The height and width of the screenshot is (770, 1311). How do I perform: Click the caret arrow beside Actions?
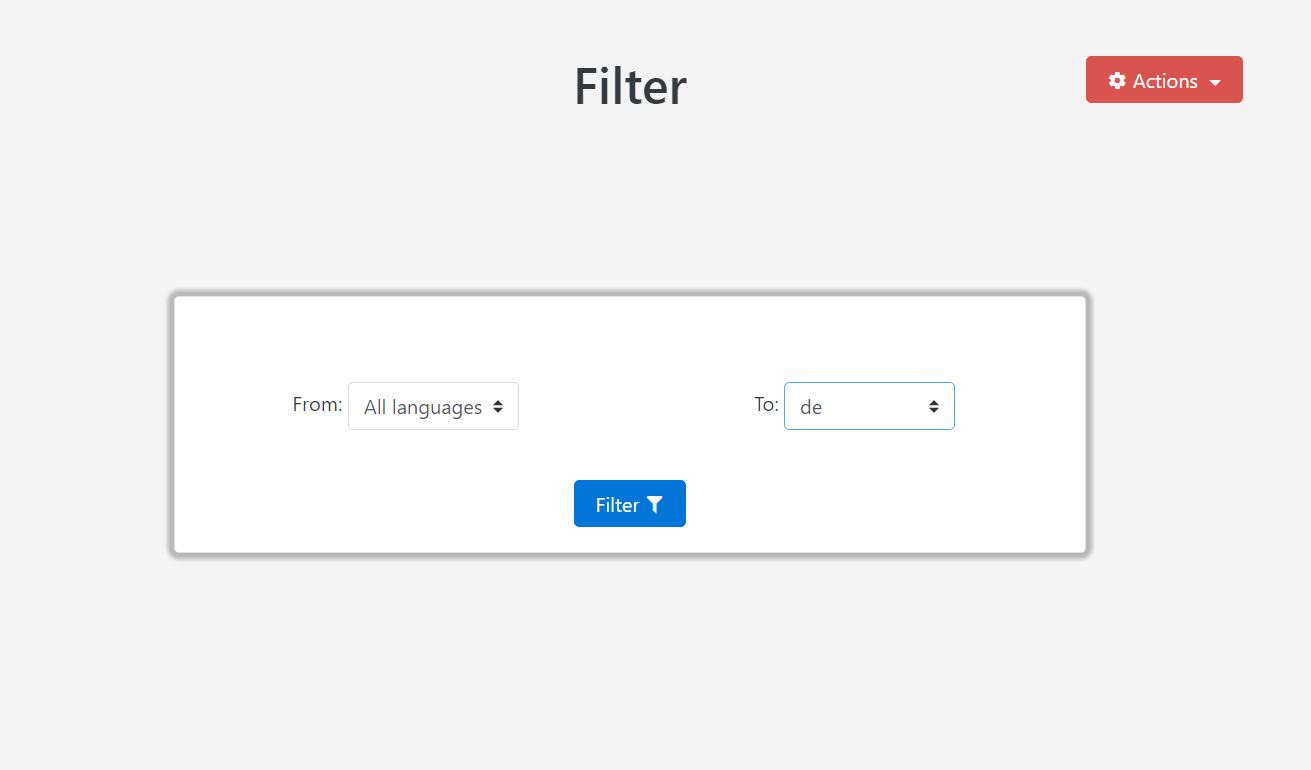1215,82
